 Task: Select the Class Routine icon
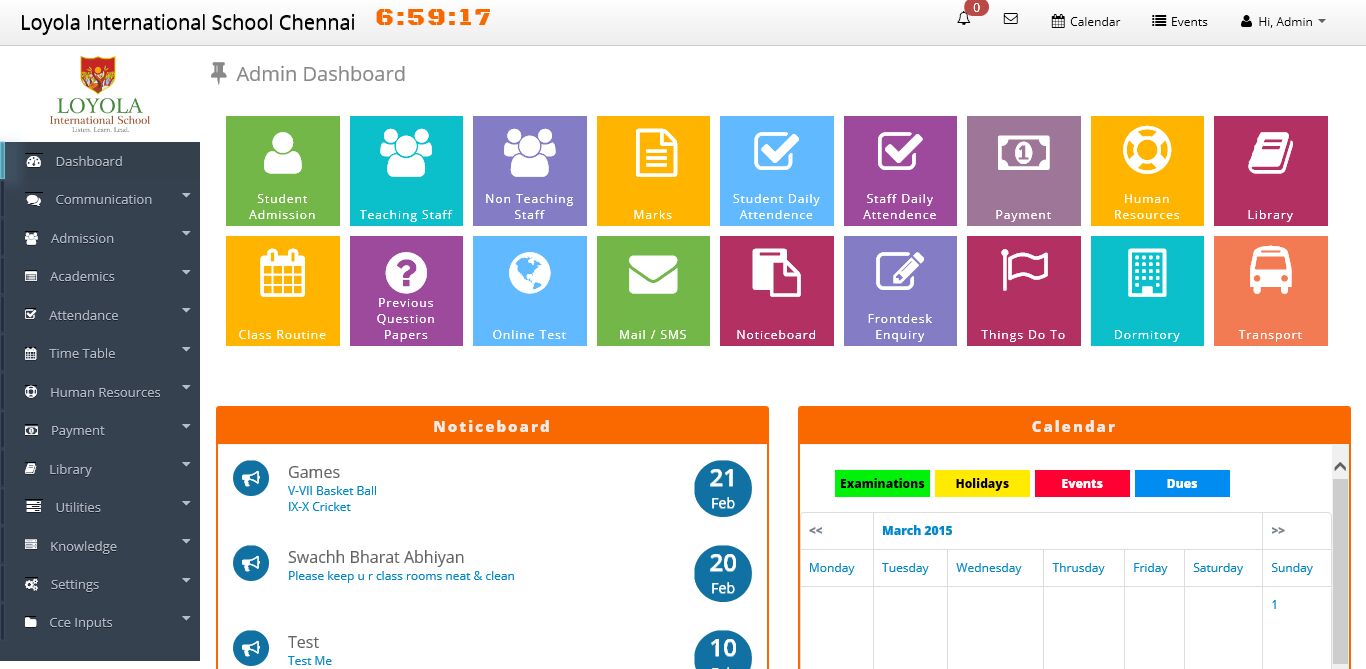click(283, 290)
